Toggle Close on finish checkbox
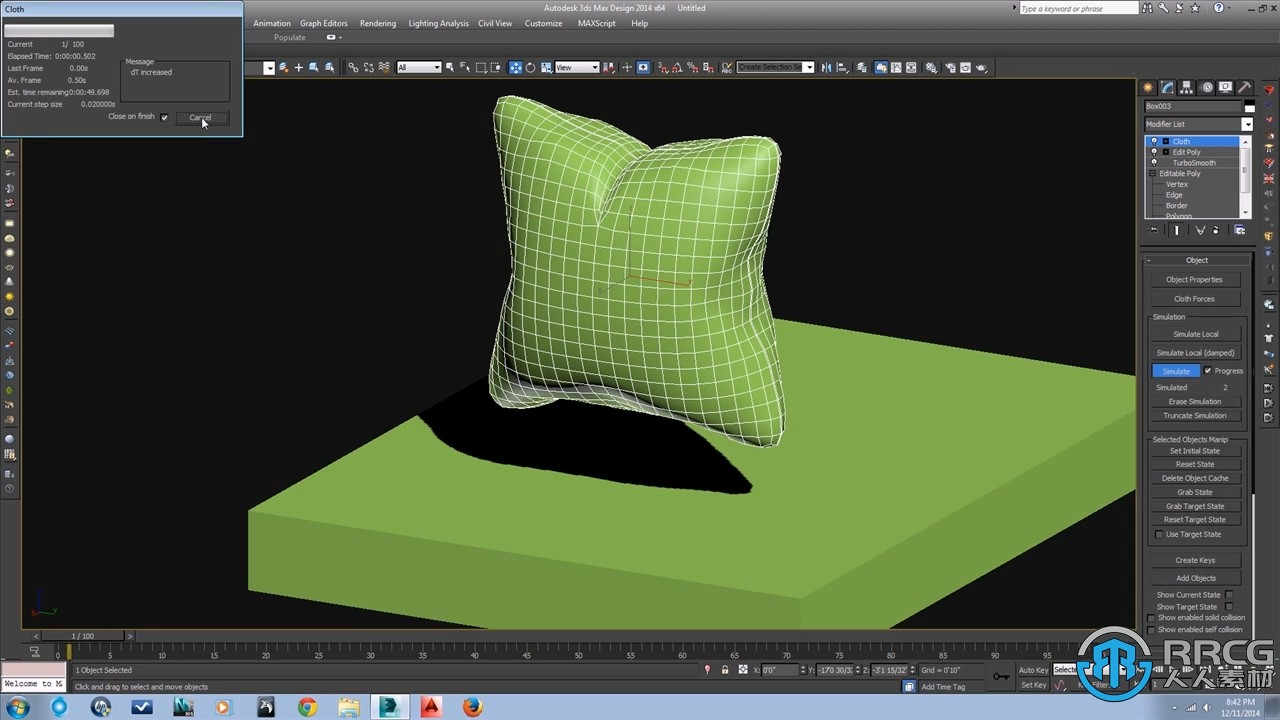1280x720 pixels. 164,117
